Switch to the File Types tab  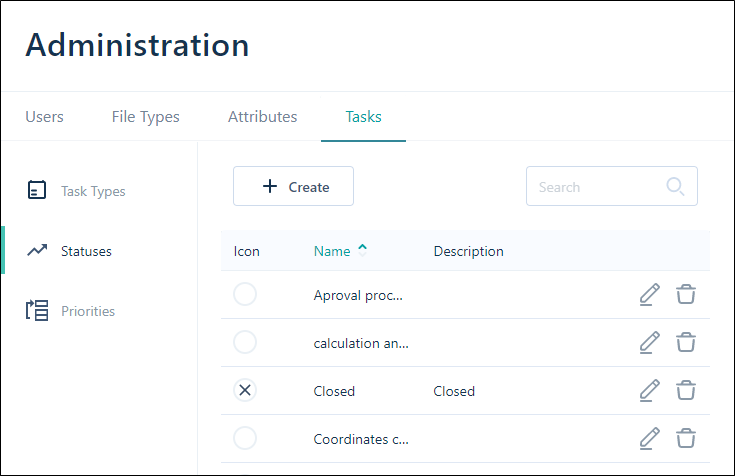[x=145, y=117]
